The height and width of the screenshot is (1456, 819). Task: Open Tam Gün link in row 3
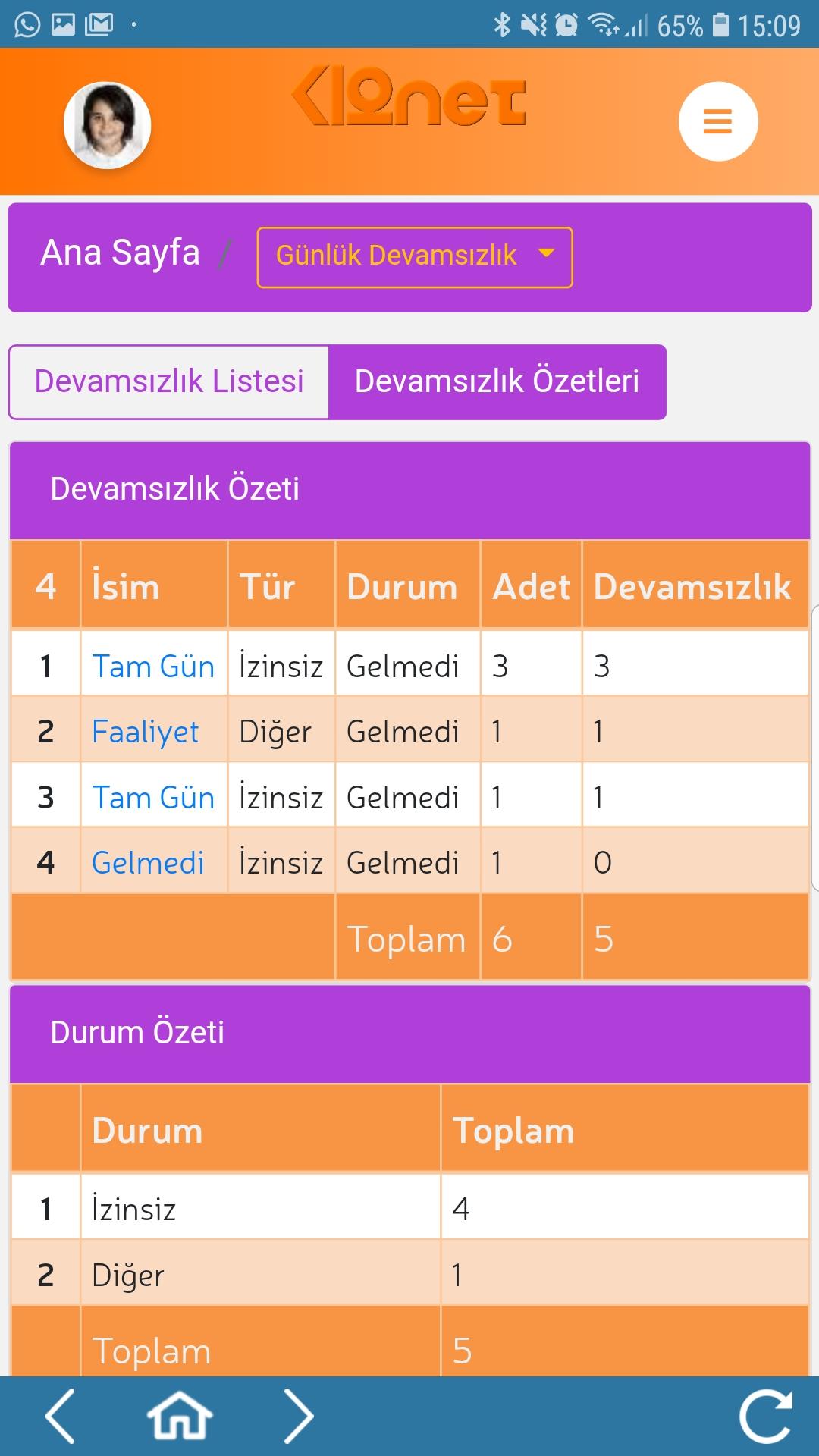pyautogui.click(x=153, y=798)
